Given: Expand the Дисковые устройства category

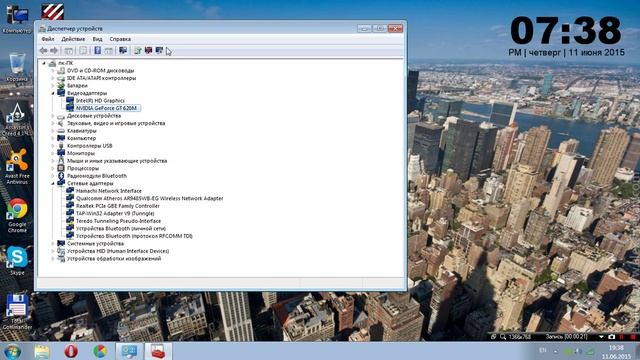Looking at the screenshot, I should (53, 116).
